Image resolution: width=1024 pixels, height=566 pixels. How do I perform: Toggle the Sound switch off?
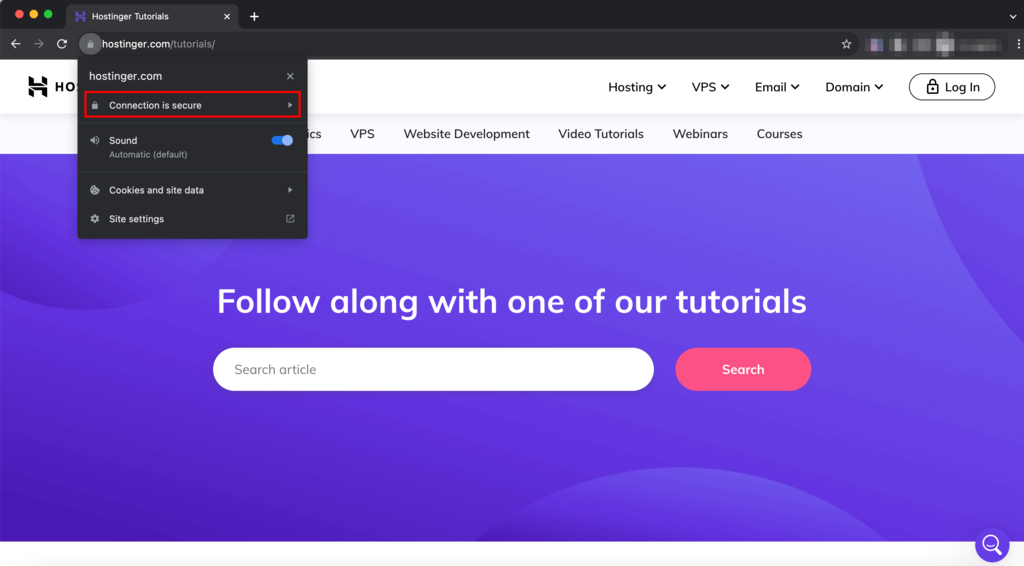tap(282, 140)
